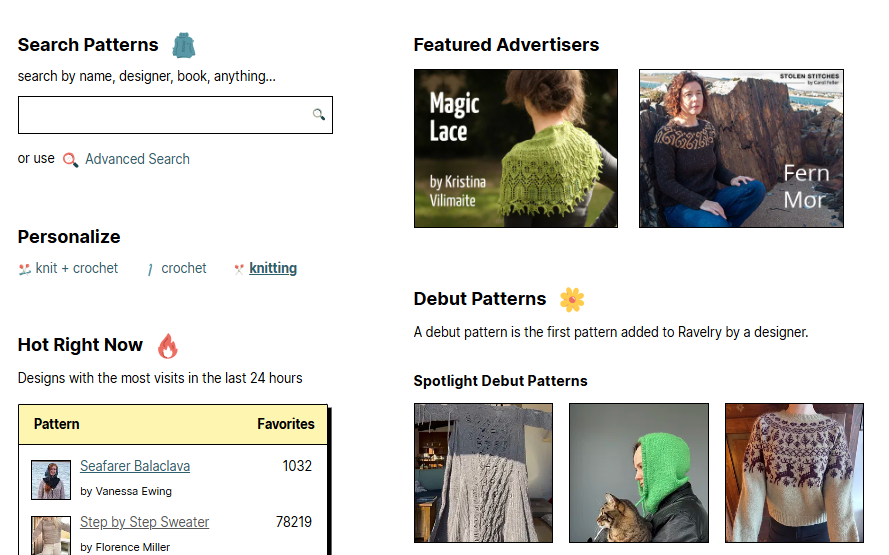Focus the pattern search input field
The width and height of the screenshot is (889, 555).
tap(165, 115)
